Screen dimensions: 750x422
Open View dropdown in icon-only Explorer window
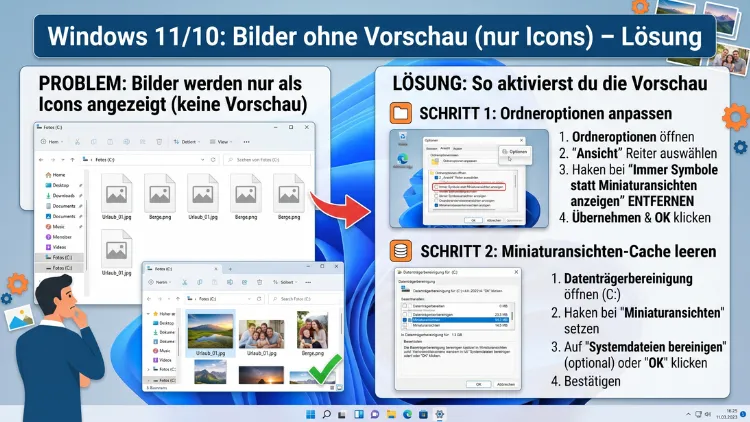(221, 142)
